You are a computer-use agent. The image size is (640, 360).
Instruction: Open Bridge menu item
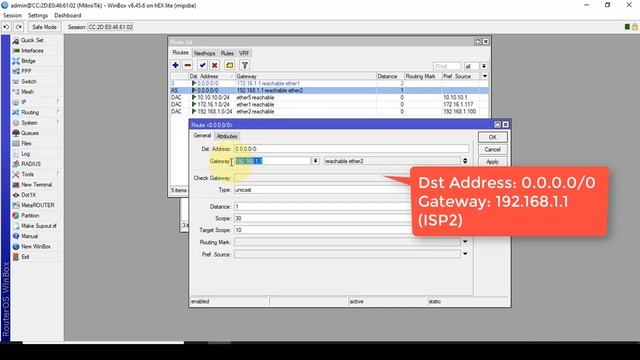[28, 61]
